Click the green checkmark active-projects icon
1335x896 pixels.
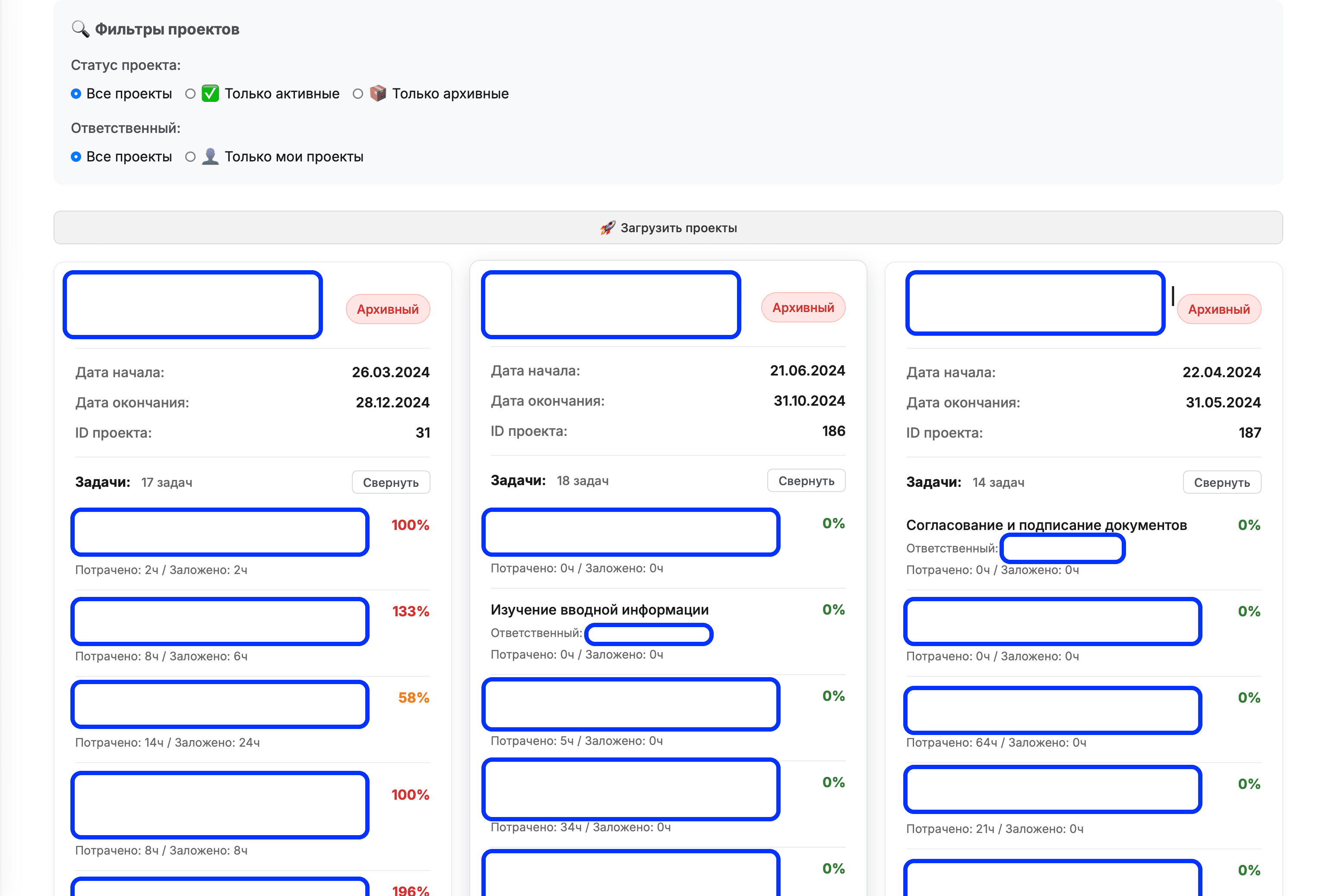[x=210, y=94]
